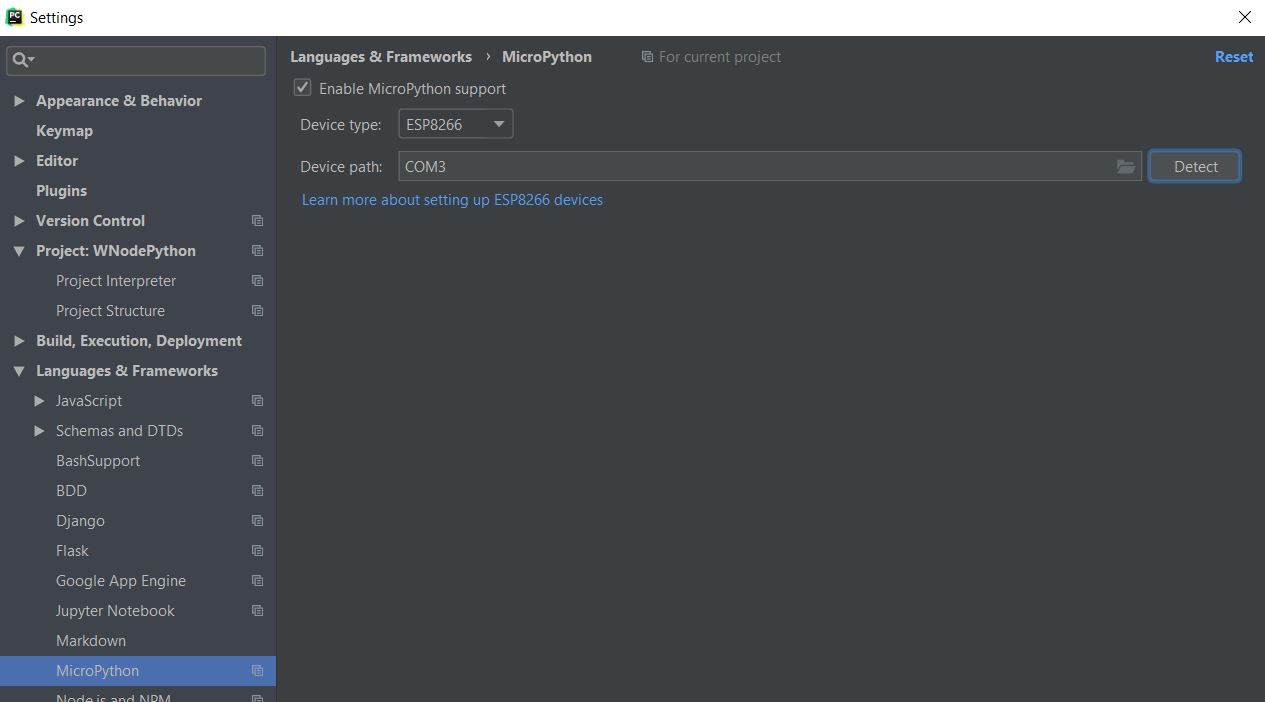Expand Build, Execution, Deployment arrow
Screen dimensions: 1265x702
pos(19,341)
